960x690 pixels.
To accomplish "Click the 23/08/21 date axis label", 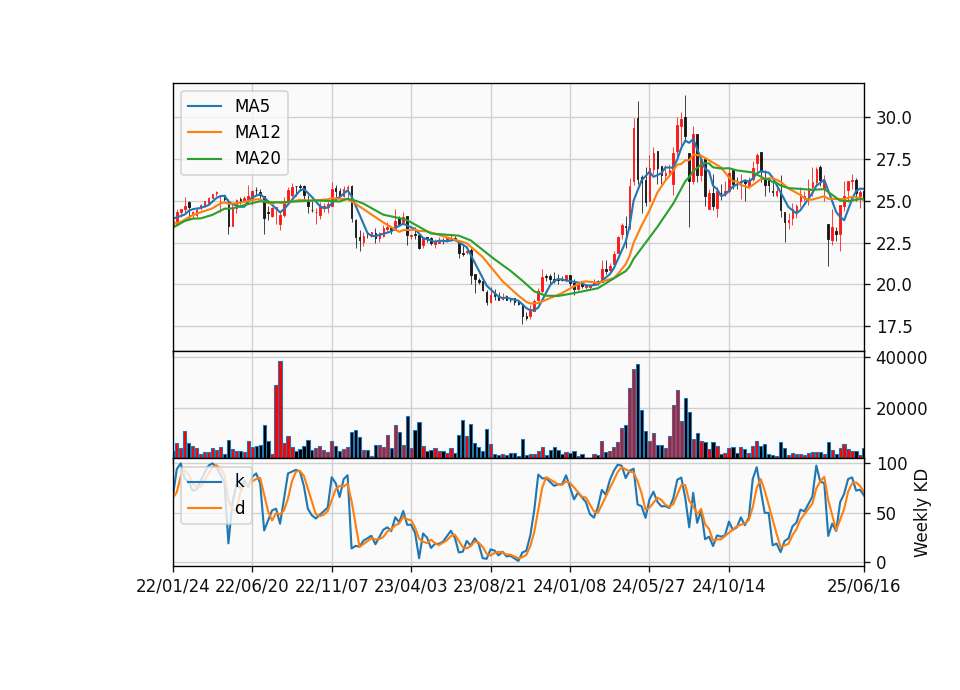I will point(490,587).
